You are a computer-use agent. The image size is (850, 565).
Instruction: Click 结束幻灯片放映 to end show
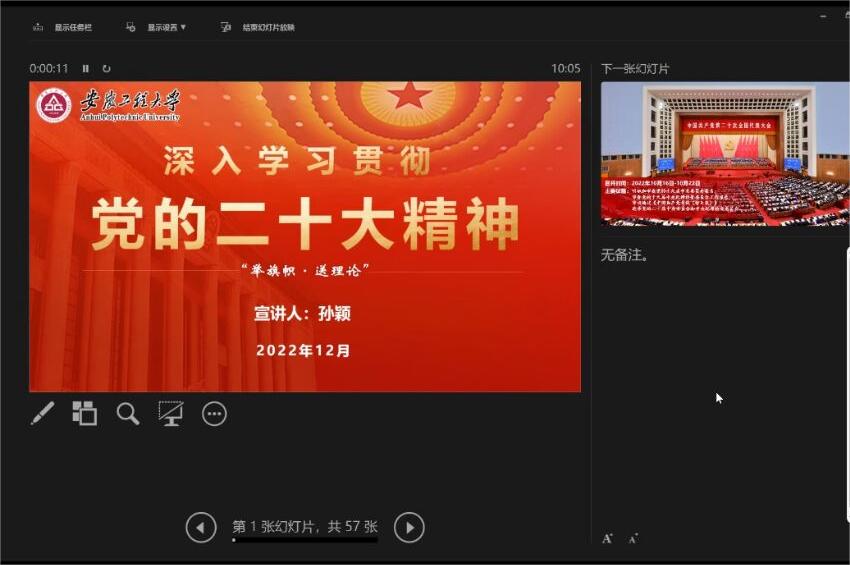pyautogui.click(x=258, y=27)
